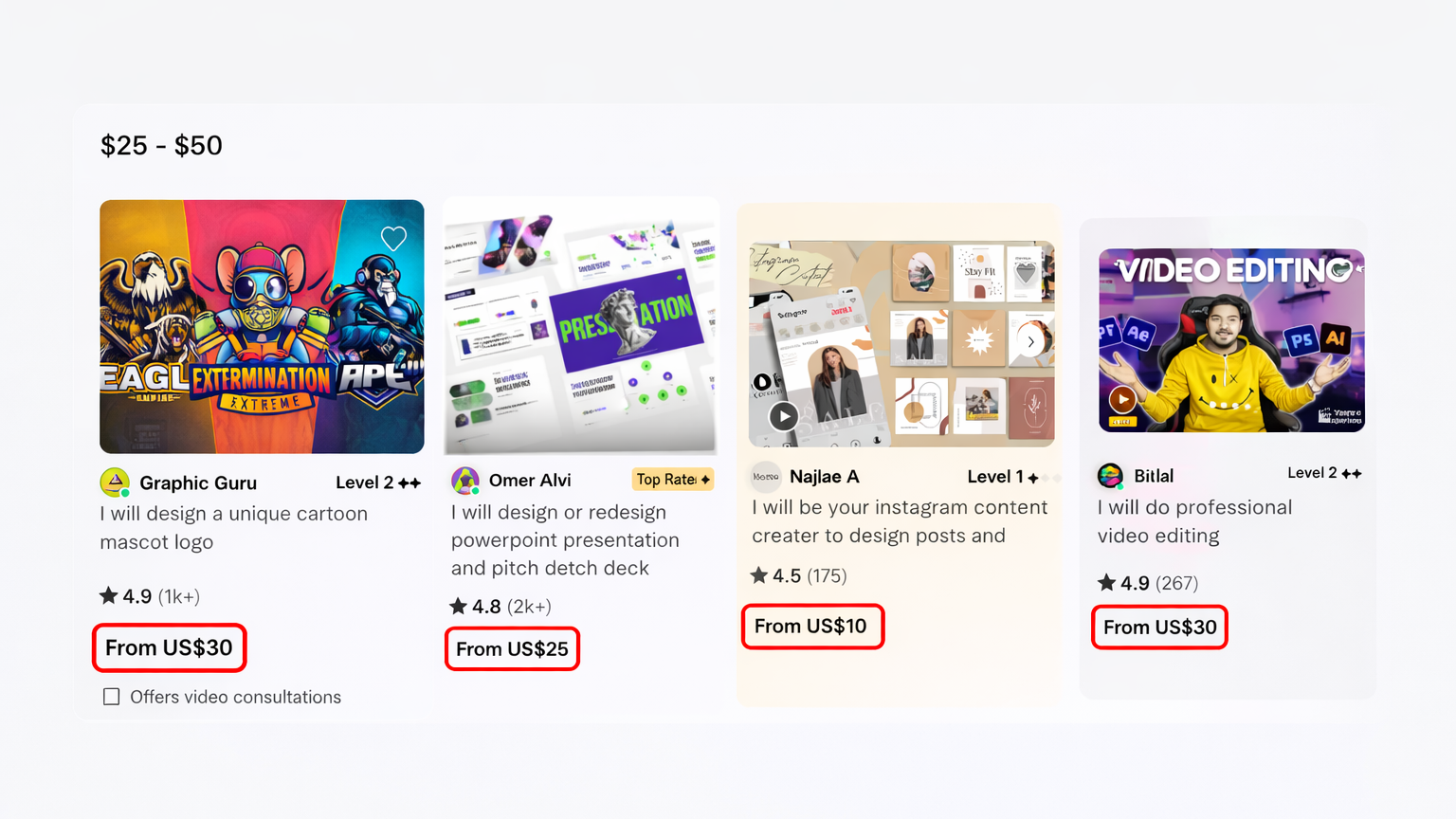This screenshot has height=819, width=1456.
Task: Click Bitlal's profile avatar
Action: 1110,476
